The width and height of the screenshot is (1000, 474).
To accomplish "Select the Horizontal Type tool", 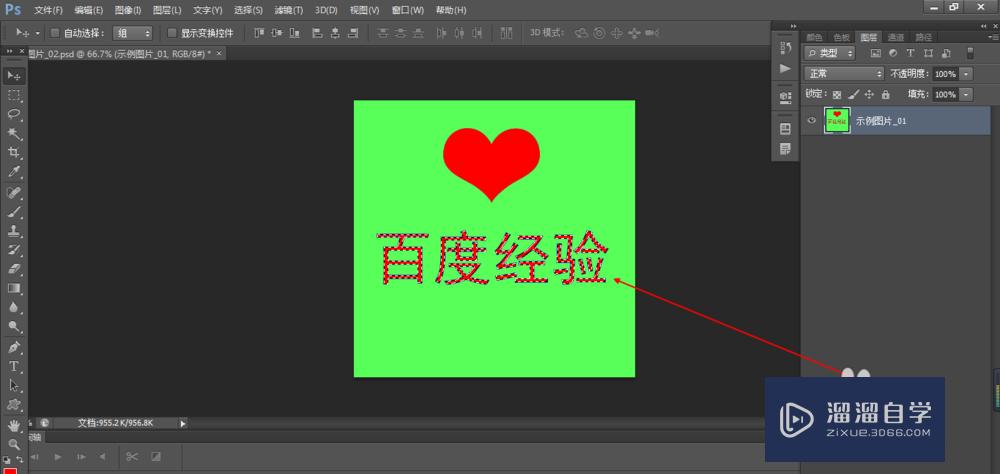I will [13, 367].
